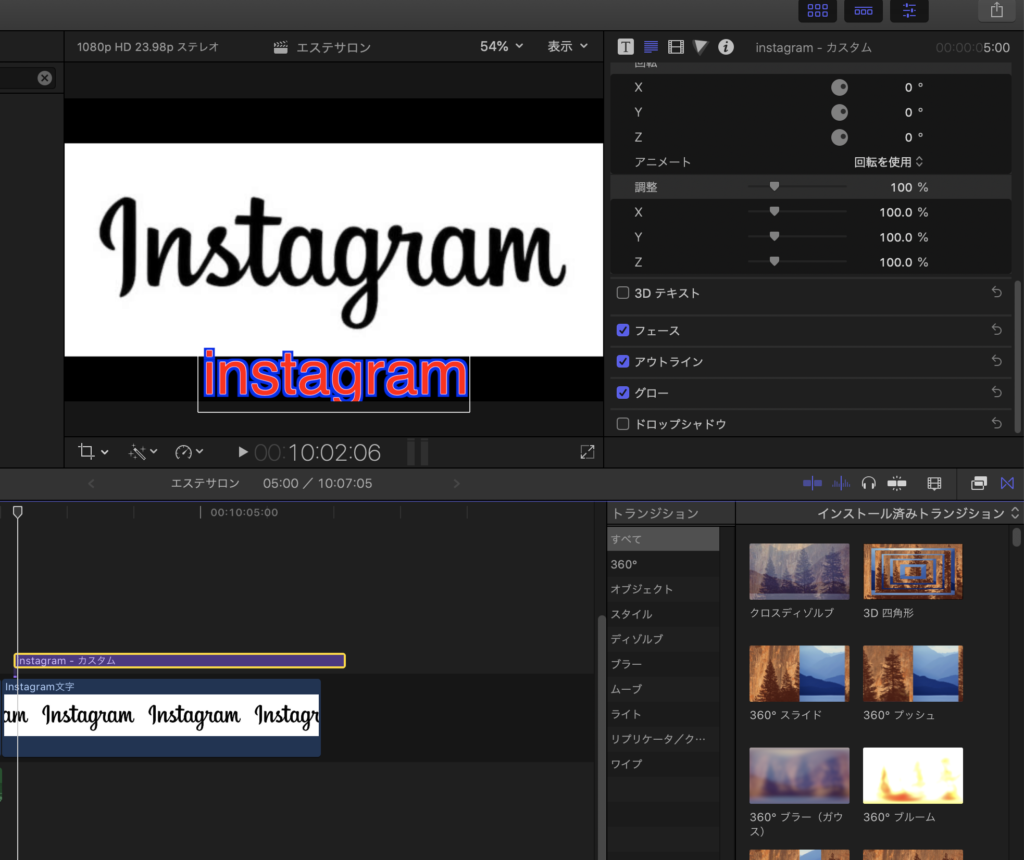Viewport: 1024px width, 860px height.
Task: Toggle the timeline panel icon
Action: coord(863,10)
